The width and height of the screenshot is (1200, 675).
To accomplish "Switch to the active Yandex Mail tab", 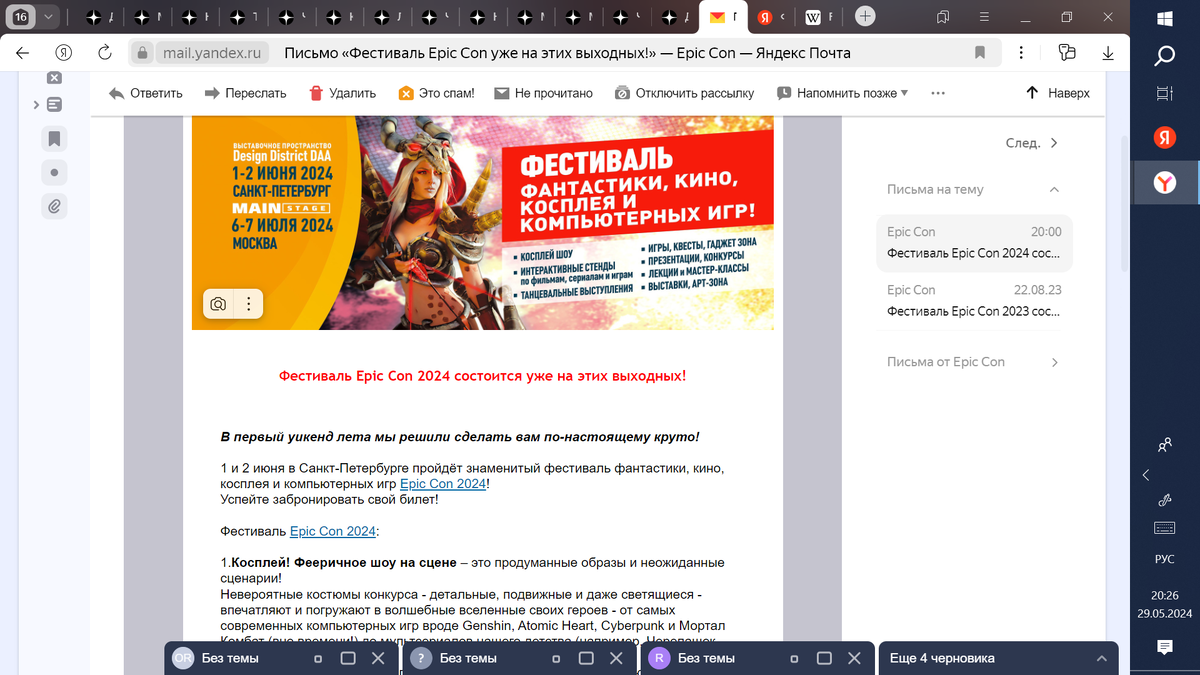I will click(x=724, y=17).
